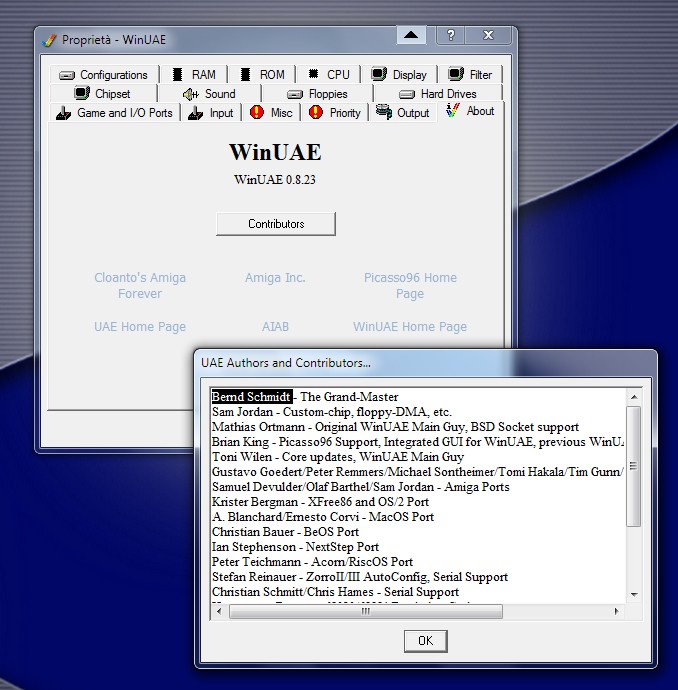
Task: Click the contributors list vertical scrollbar
Action: [x=632, y=500]
